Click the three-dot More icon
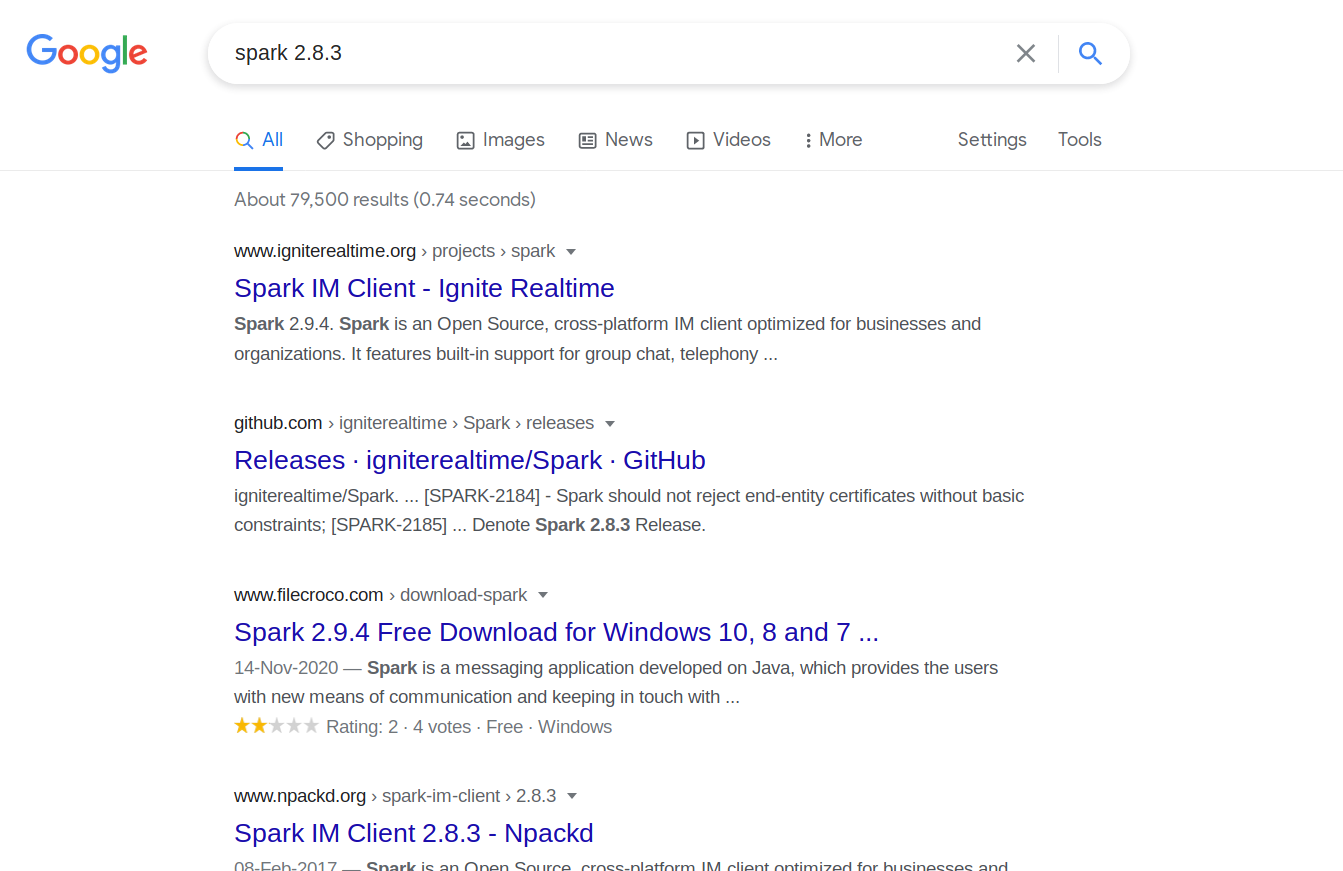This screenshot has height=871, width=1343. [808, 141]
